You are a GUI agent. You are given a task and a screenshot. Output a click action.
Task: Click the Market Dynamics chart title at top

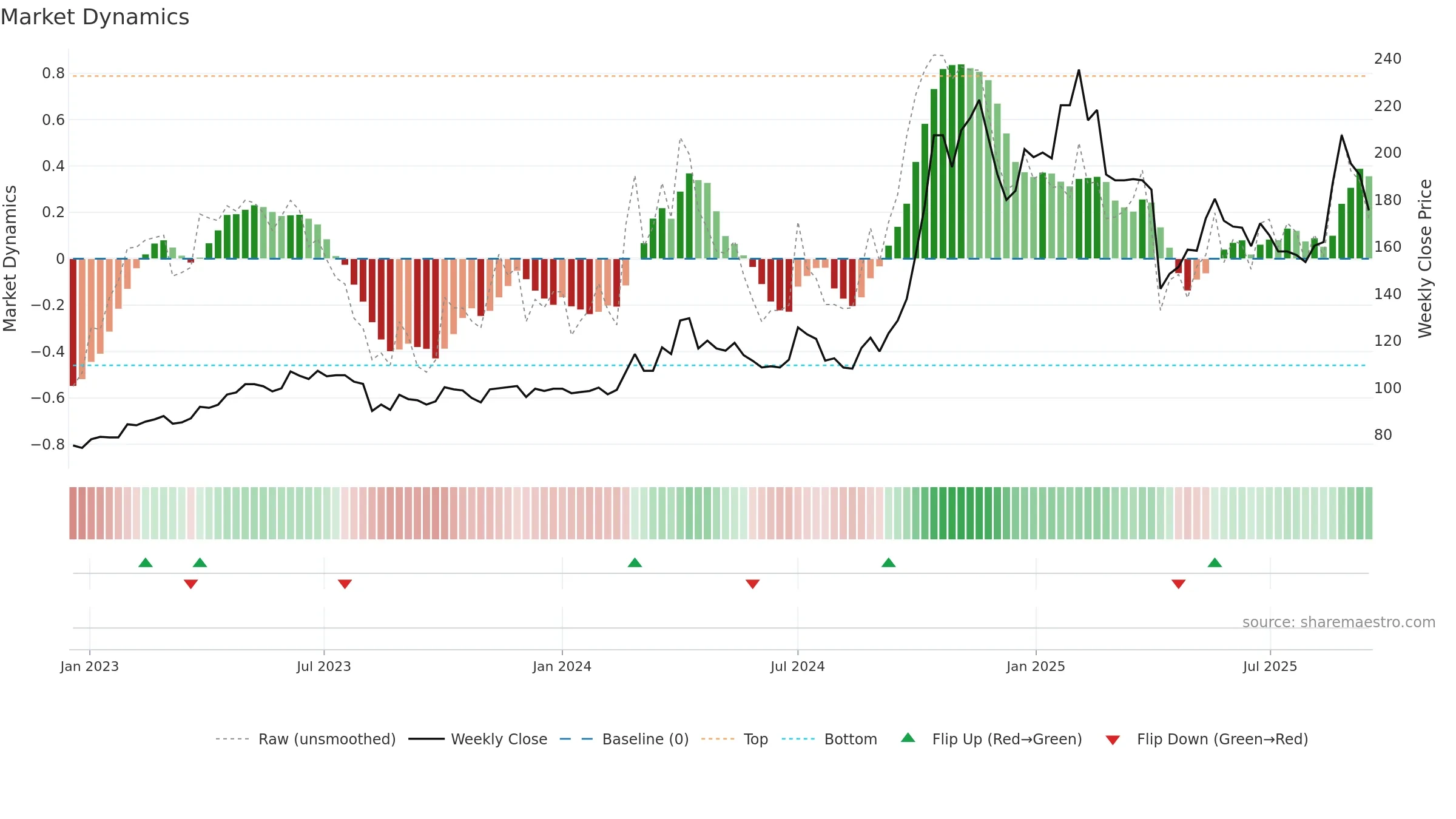tap(95, 17)
